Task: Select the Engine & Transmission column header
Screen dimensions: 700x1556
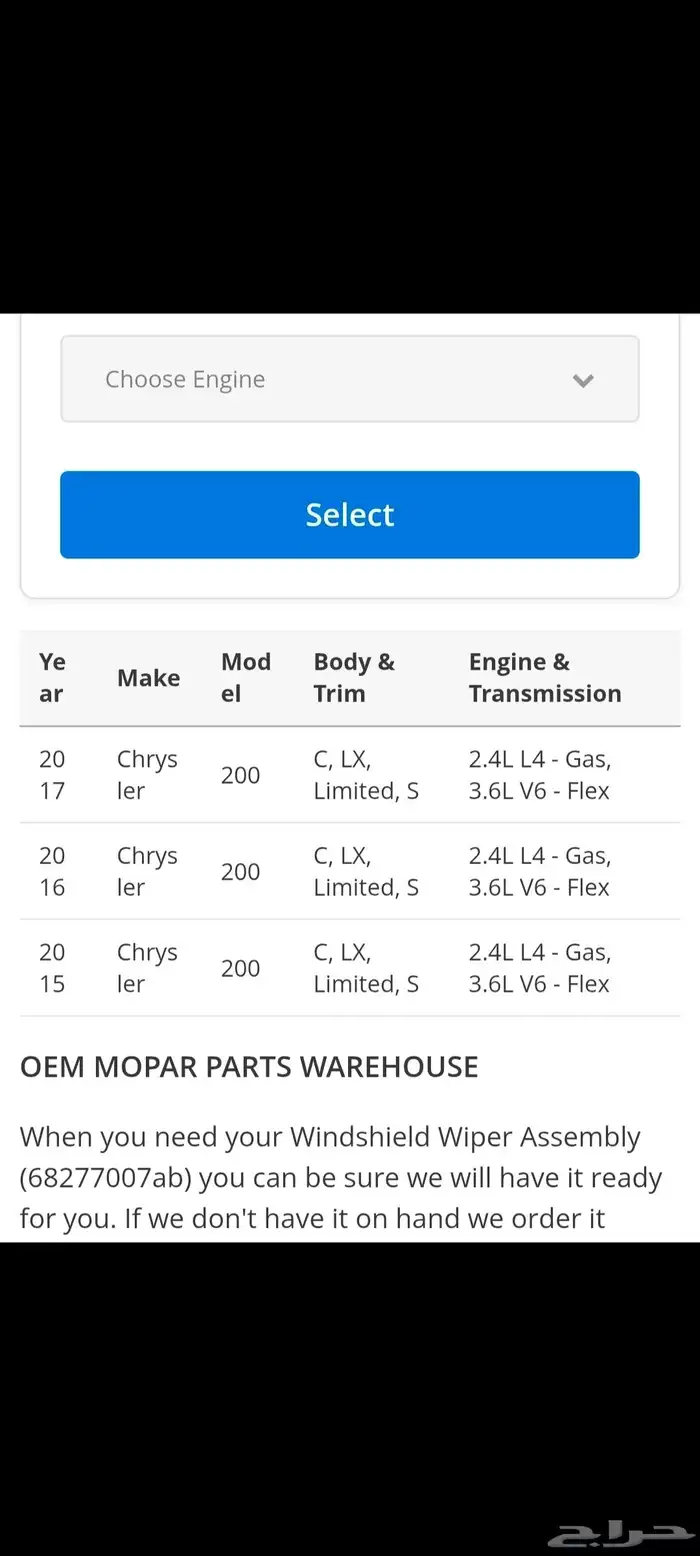Action: [545, 677]
